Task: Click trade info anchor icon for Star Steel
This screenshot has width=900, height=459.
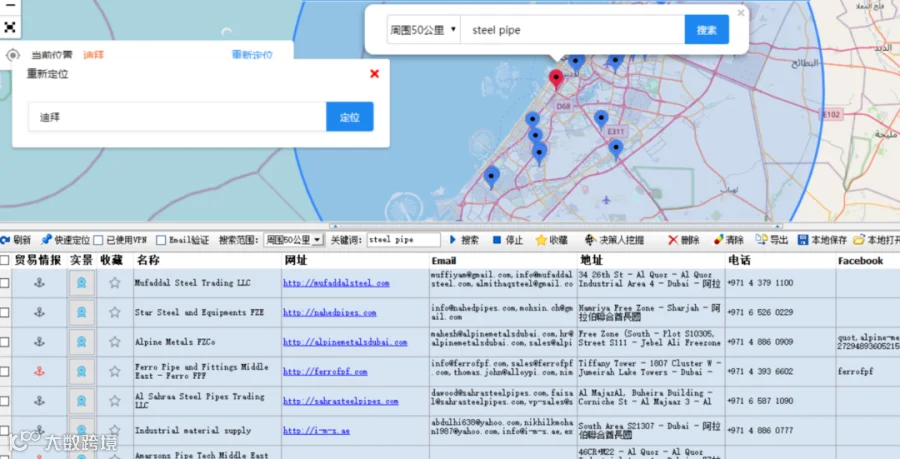Action: click(x=39, y=312)
